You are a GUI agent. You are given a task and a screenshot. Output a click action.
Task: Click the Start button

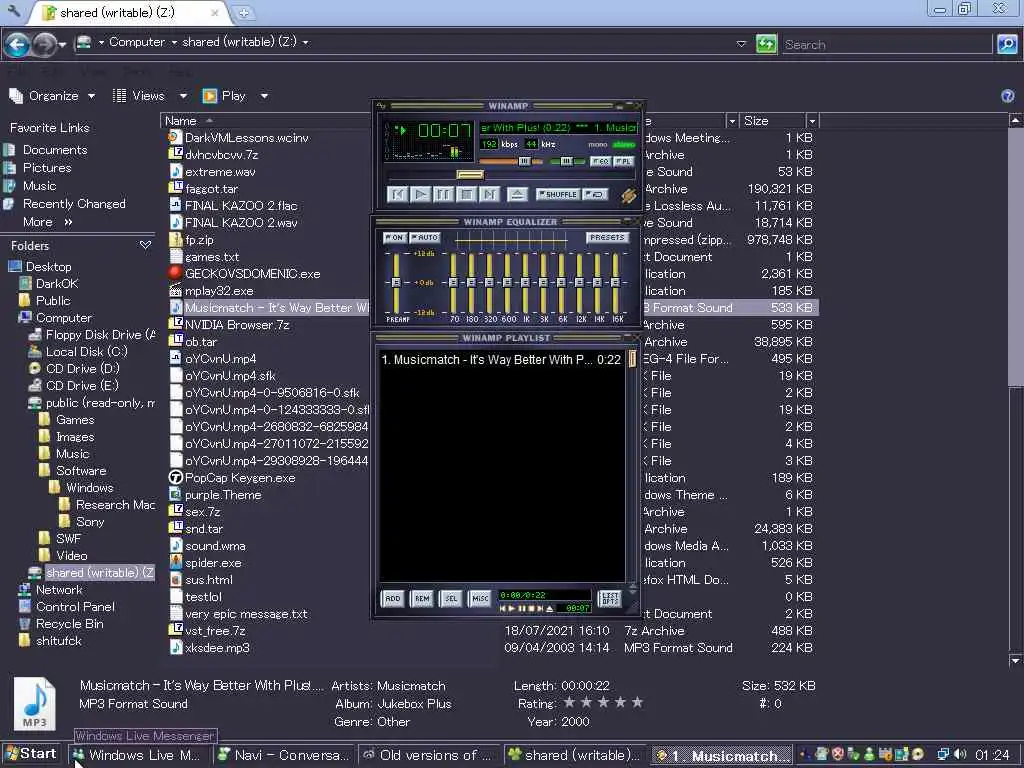(31, 754)
